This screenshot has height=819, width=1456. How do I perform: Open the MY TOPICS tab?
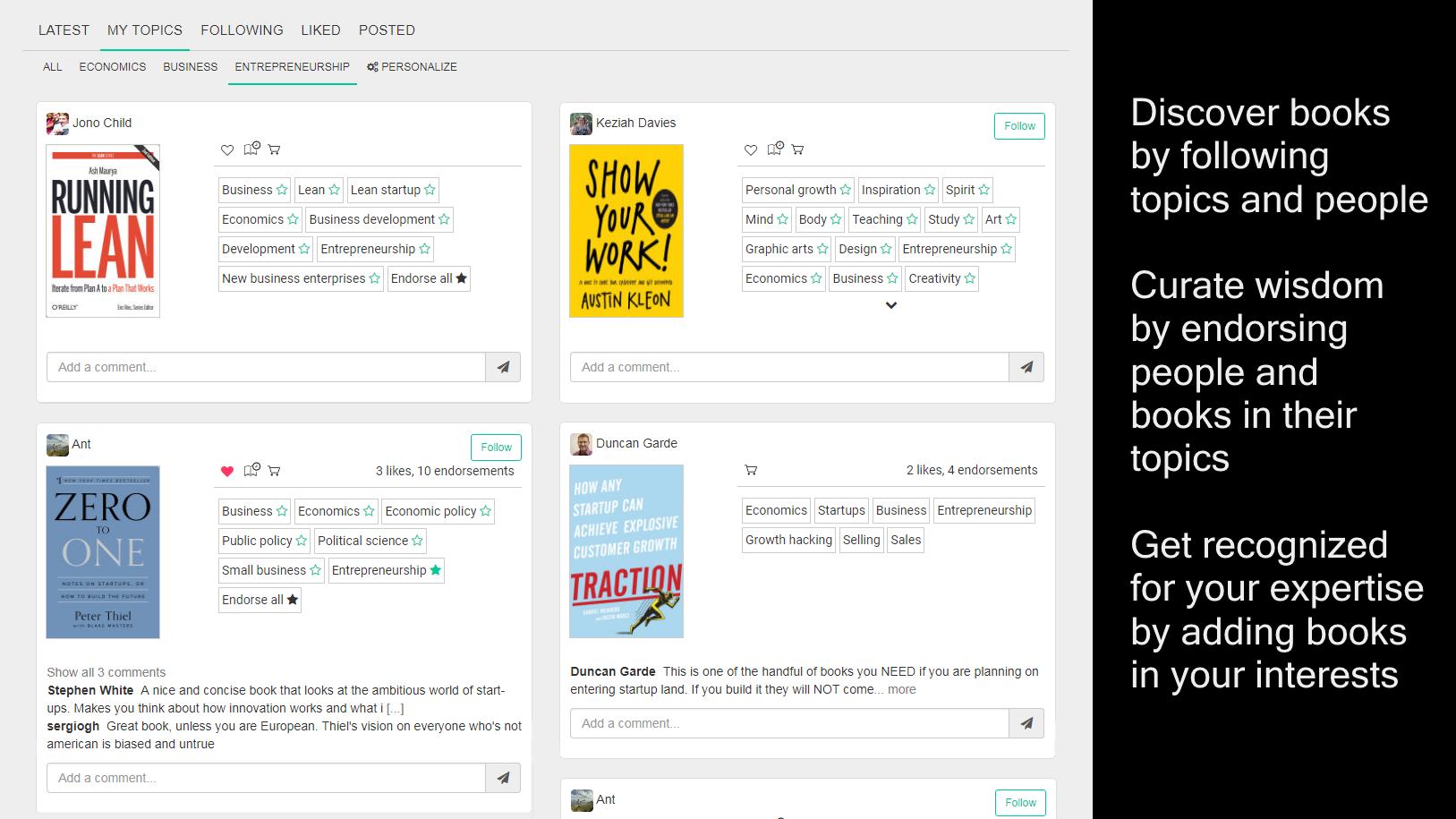pyautogui.click(x=145, y=30)
